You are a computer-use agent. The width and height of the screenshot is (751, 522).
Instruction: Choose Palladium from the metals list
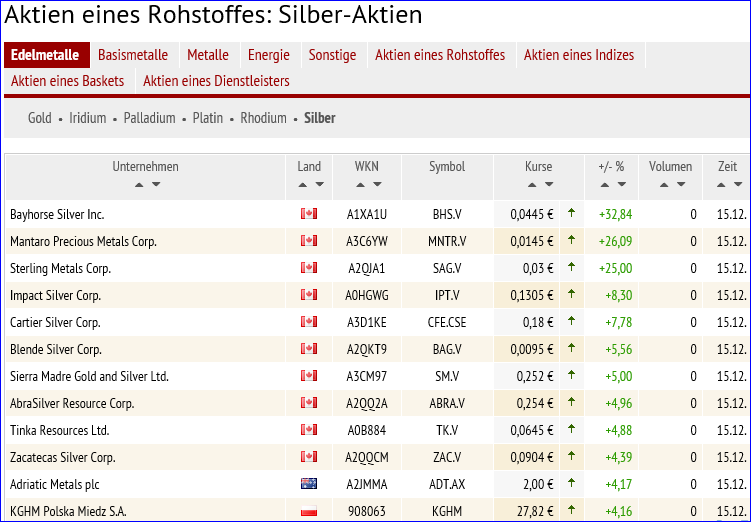pos(149,118)
